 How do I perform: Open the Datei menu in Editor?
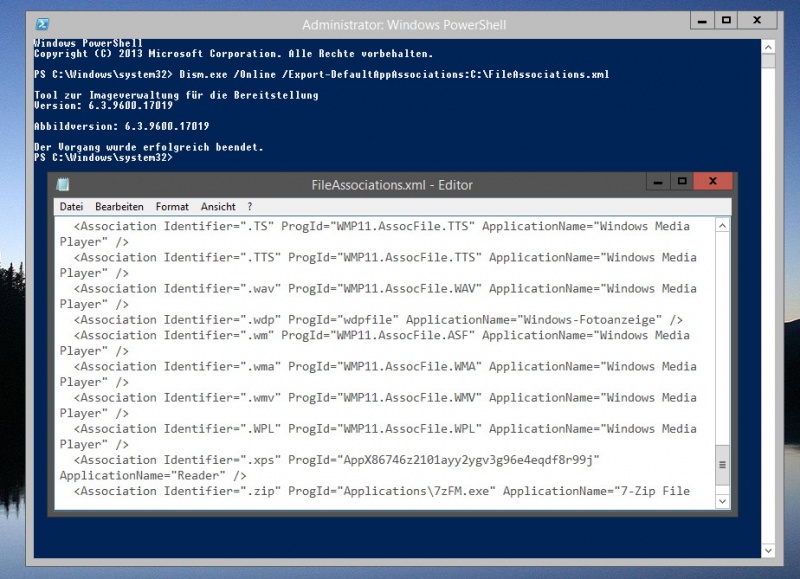point(71,207)
